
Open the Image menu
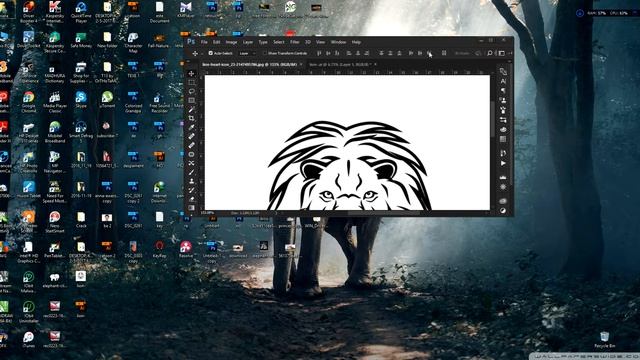coord(231,42)
